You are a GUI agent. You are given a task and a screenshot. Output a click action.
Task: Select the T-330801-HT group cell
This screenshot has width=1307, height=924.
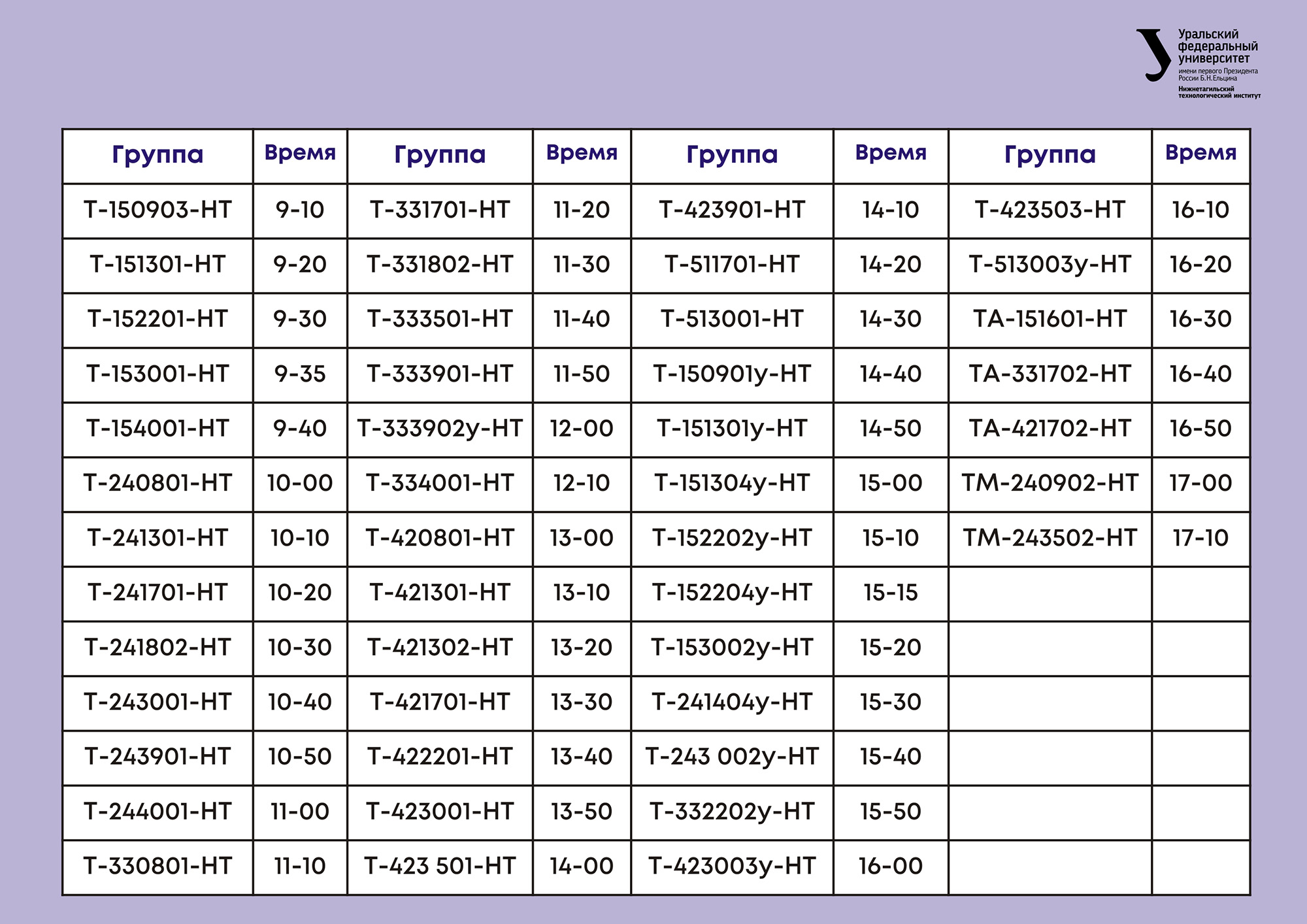[157, 866]
